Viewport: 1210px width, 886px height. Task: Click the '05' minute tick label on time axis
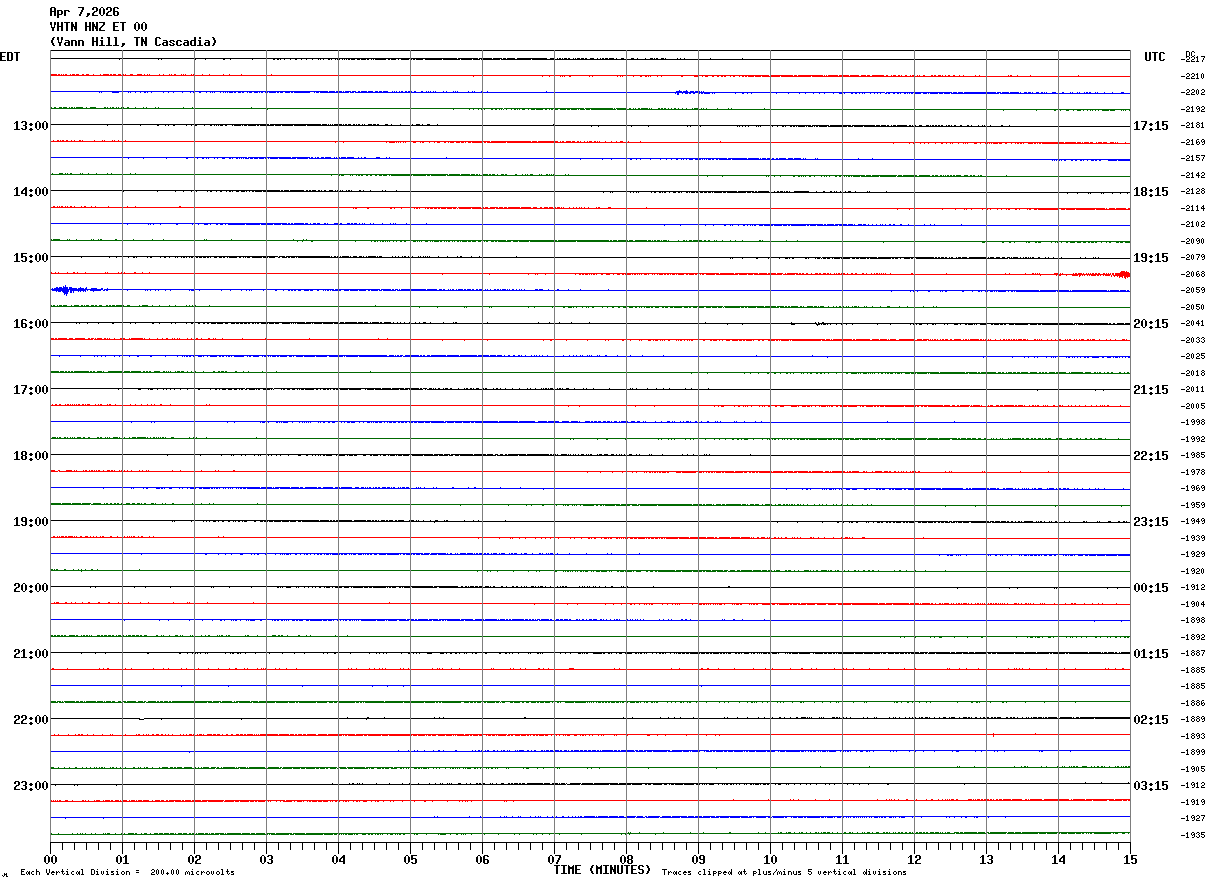click(410, 859)
